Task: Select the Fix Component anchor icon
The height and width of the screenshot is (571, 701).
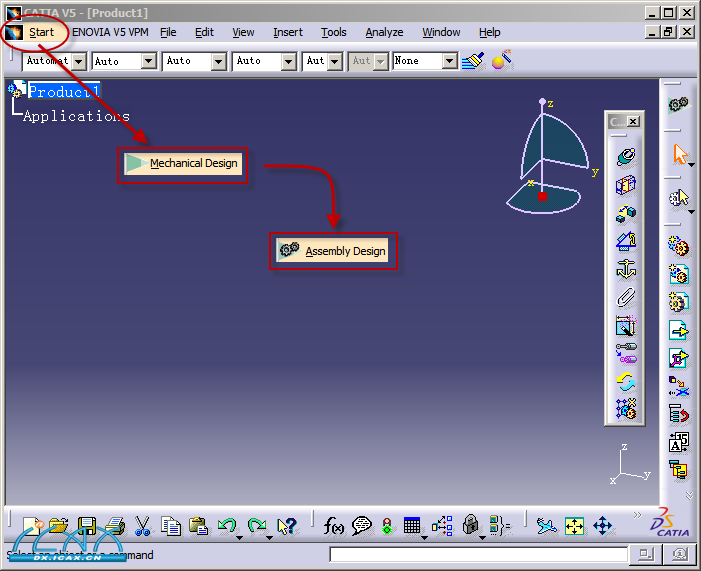Action: pos(626,268)
